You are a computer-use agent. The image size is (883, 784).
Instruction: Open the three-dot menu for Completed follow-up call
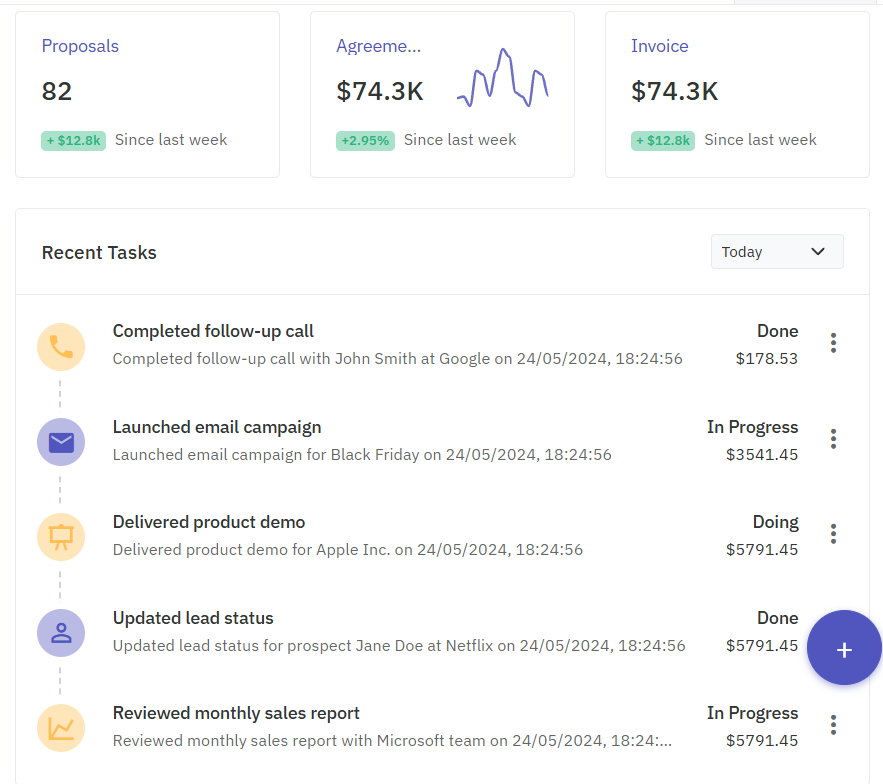click(833, 343)
